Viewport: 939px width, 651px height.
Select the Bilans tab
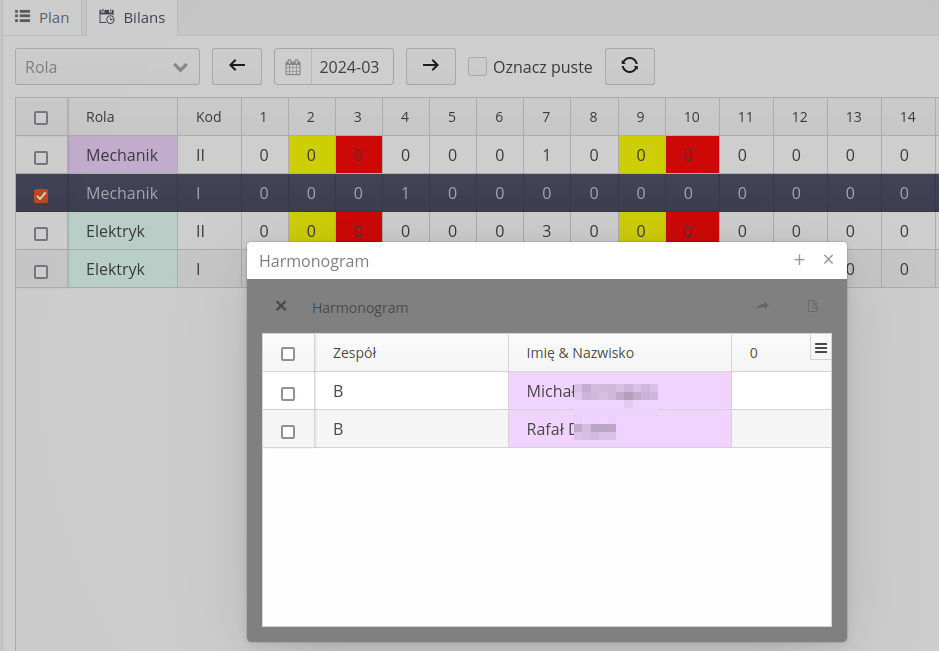[x=132, y=18]
